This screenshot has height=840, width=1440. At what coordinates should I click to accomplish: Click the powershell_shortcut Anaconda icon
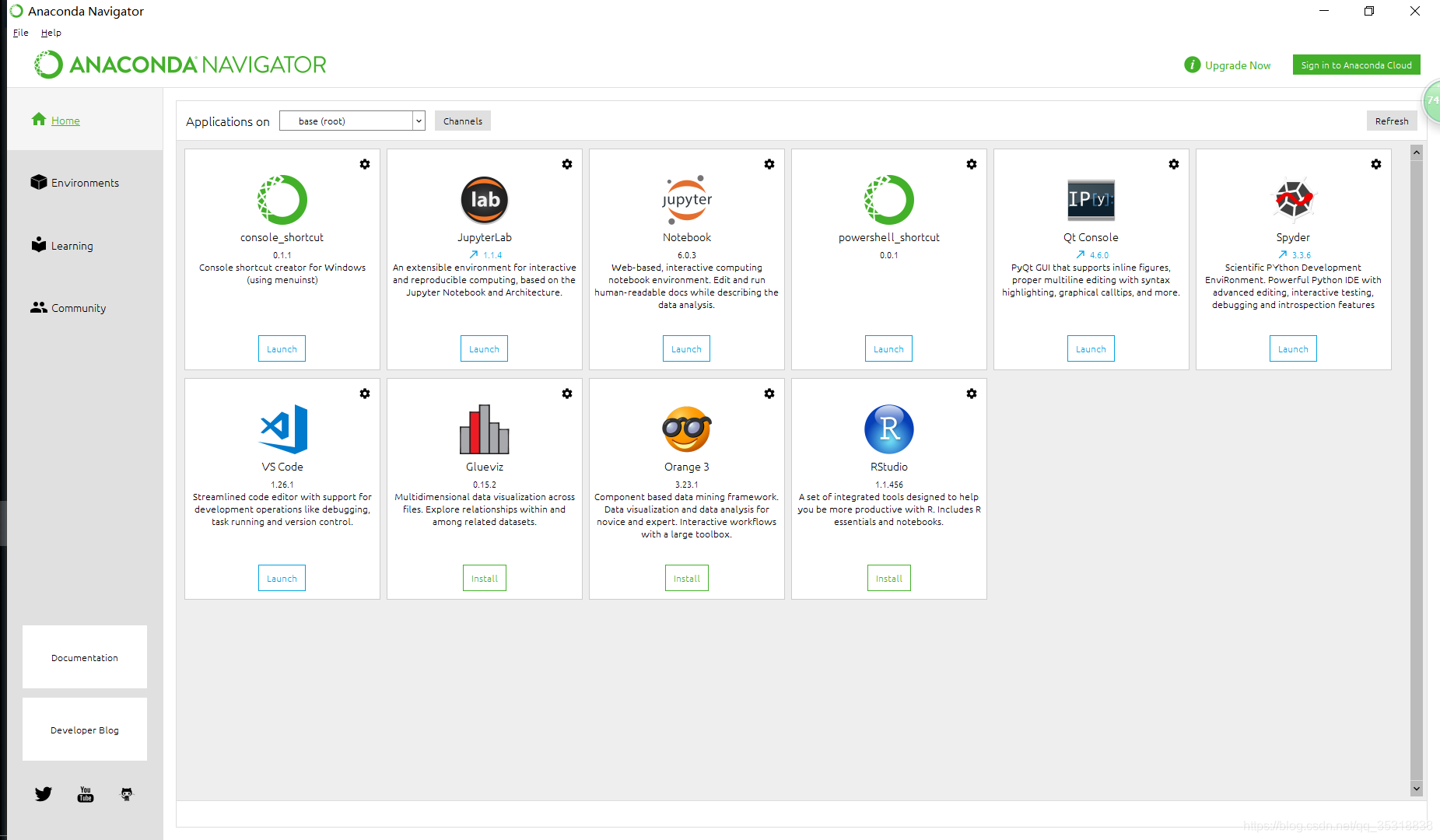pyautogui.click(x=889, y=200)
